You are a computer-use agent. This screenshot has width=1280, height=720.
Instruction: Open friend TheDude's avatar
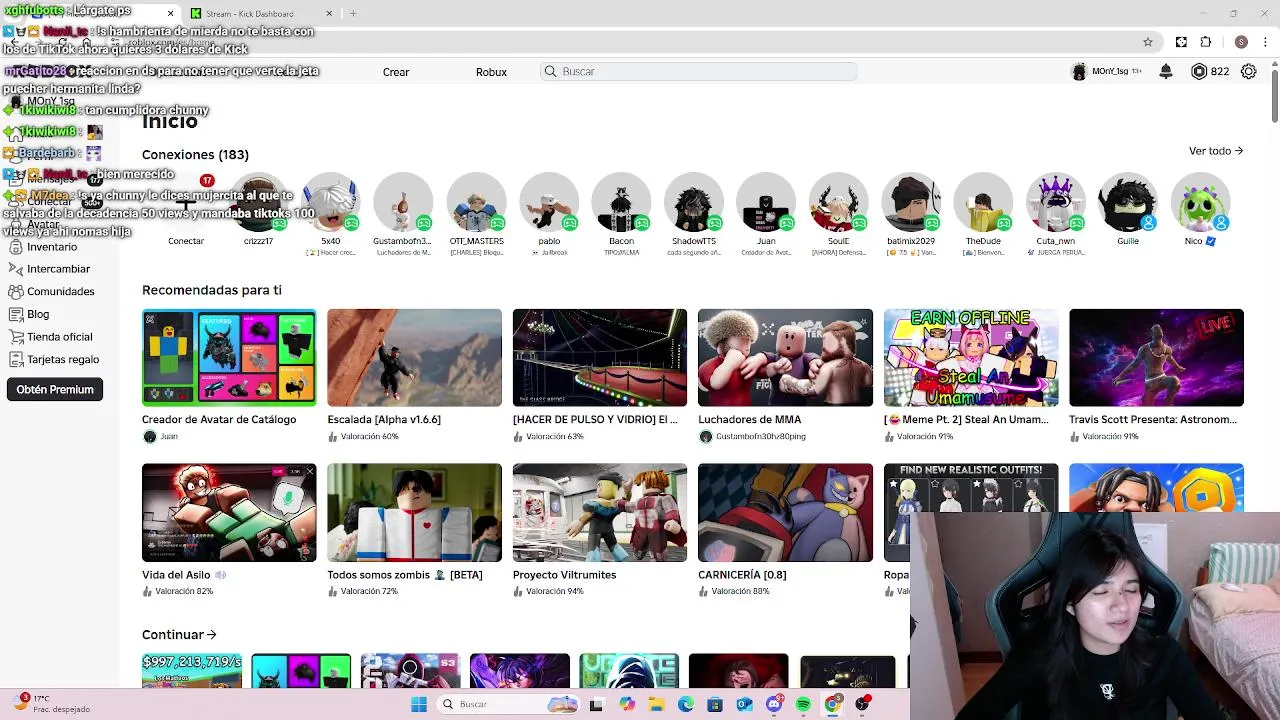point(983,203)
